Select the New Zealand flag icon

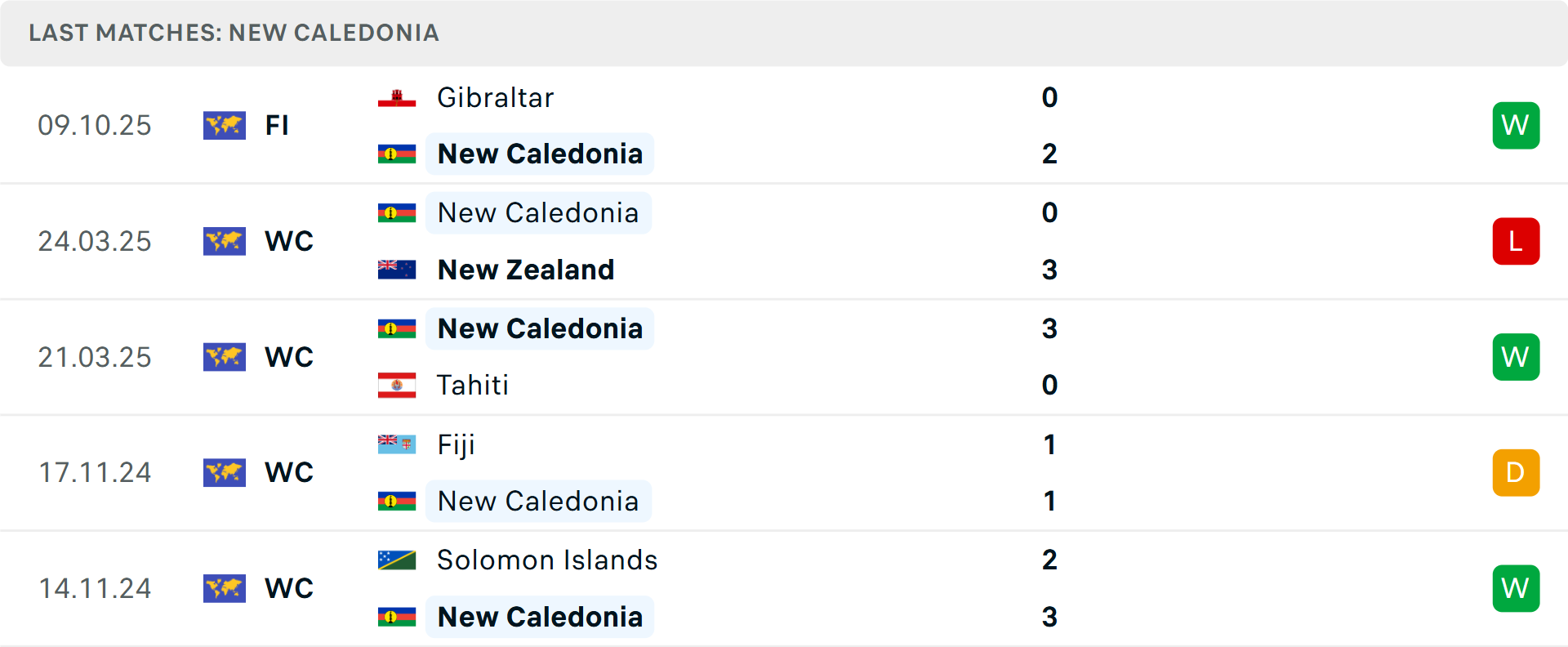[x=397, y=270]
